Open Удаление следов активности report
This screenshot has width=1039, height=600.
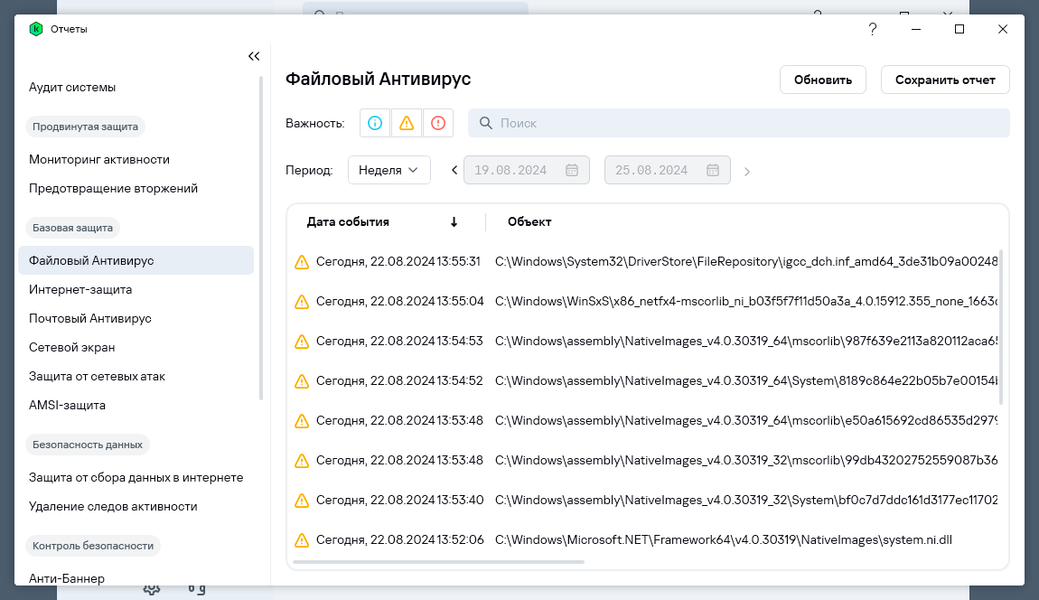click(113, 507)
